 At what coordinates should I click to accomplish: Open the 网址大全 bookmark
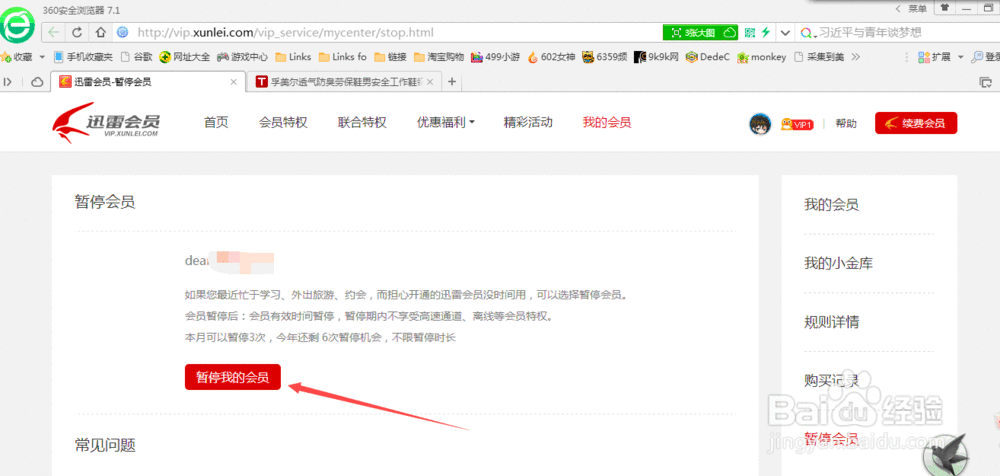click(x=184, y=57)
